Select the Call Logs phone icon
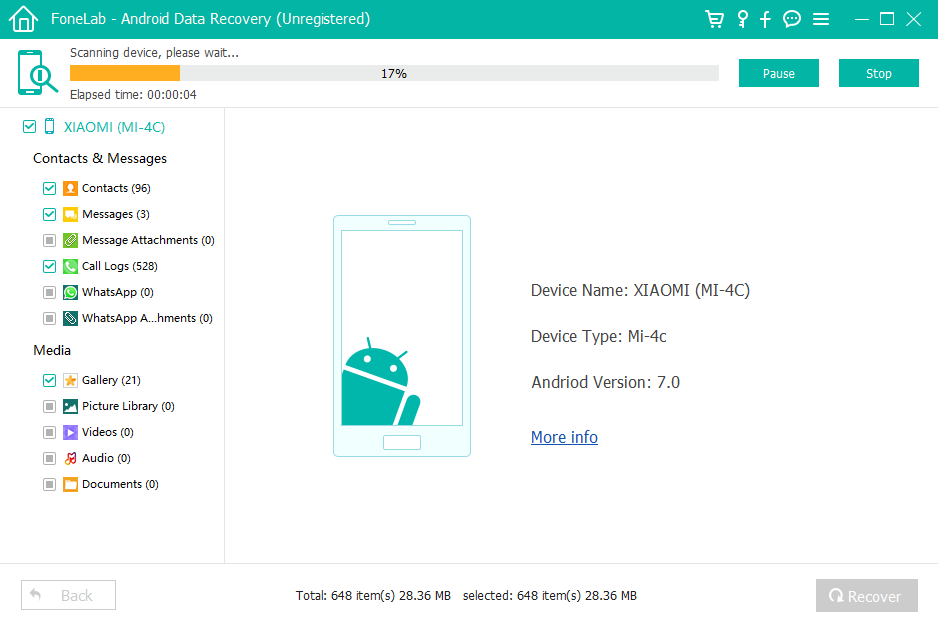938x625 pixels. (x=69, y=266)
